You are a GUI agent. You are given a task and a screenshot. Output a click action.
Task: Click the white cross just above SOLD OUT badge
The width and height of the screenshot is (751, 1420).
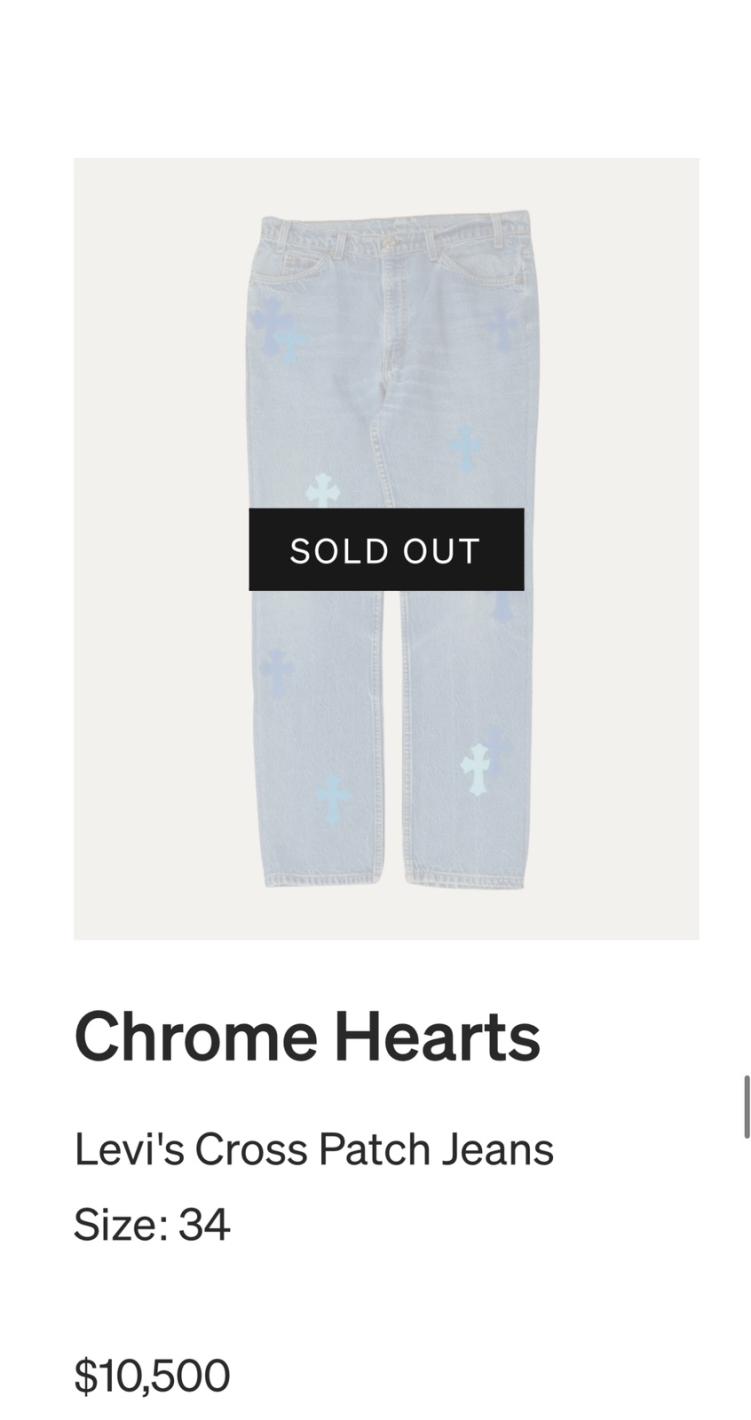pos(322,490)
